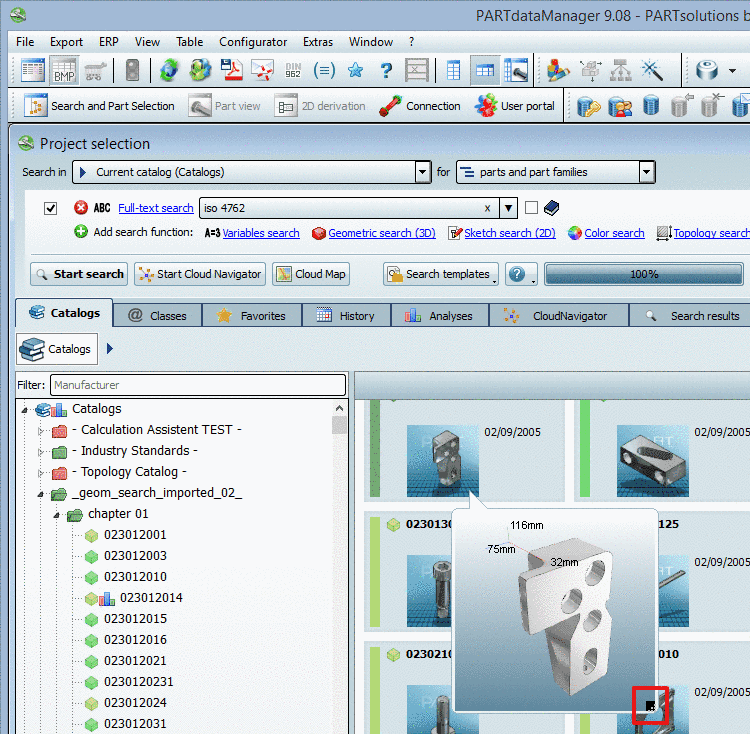Click the traffic light toolbar icon

coord(132,71)
